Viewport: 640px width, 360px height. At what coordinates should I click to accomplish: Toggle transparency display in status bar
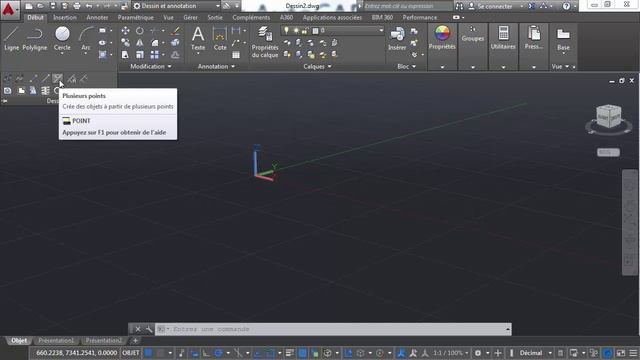tap(302, 353)
